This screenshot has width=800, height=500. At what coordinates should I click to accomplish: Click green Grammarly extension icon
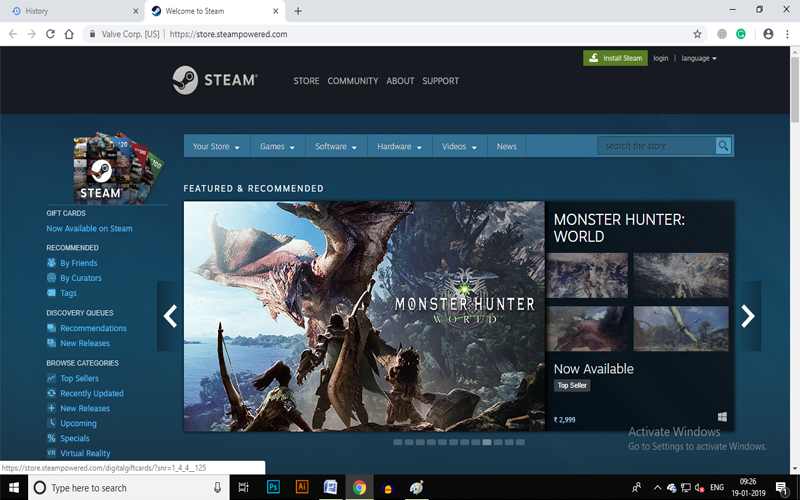coord(741,34)
